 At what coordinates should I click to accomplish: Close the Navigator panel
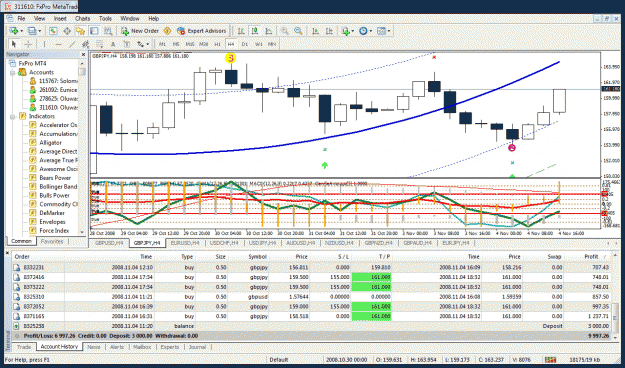coord(83,55)
